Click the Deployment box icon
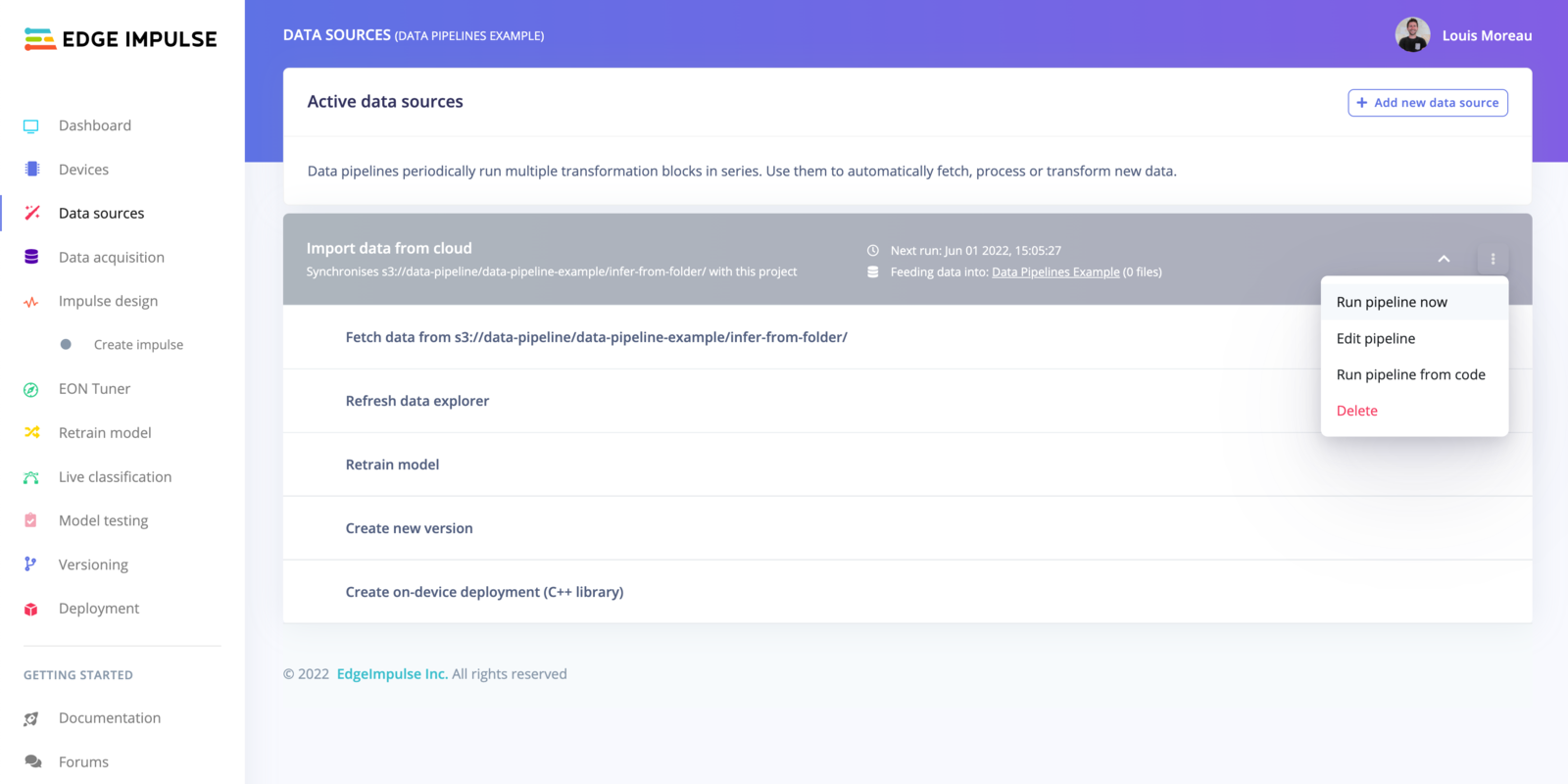Image resolution: width=1568 pixels, height=784 pixels. (x=31, y=609)
